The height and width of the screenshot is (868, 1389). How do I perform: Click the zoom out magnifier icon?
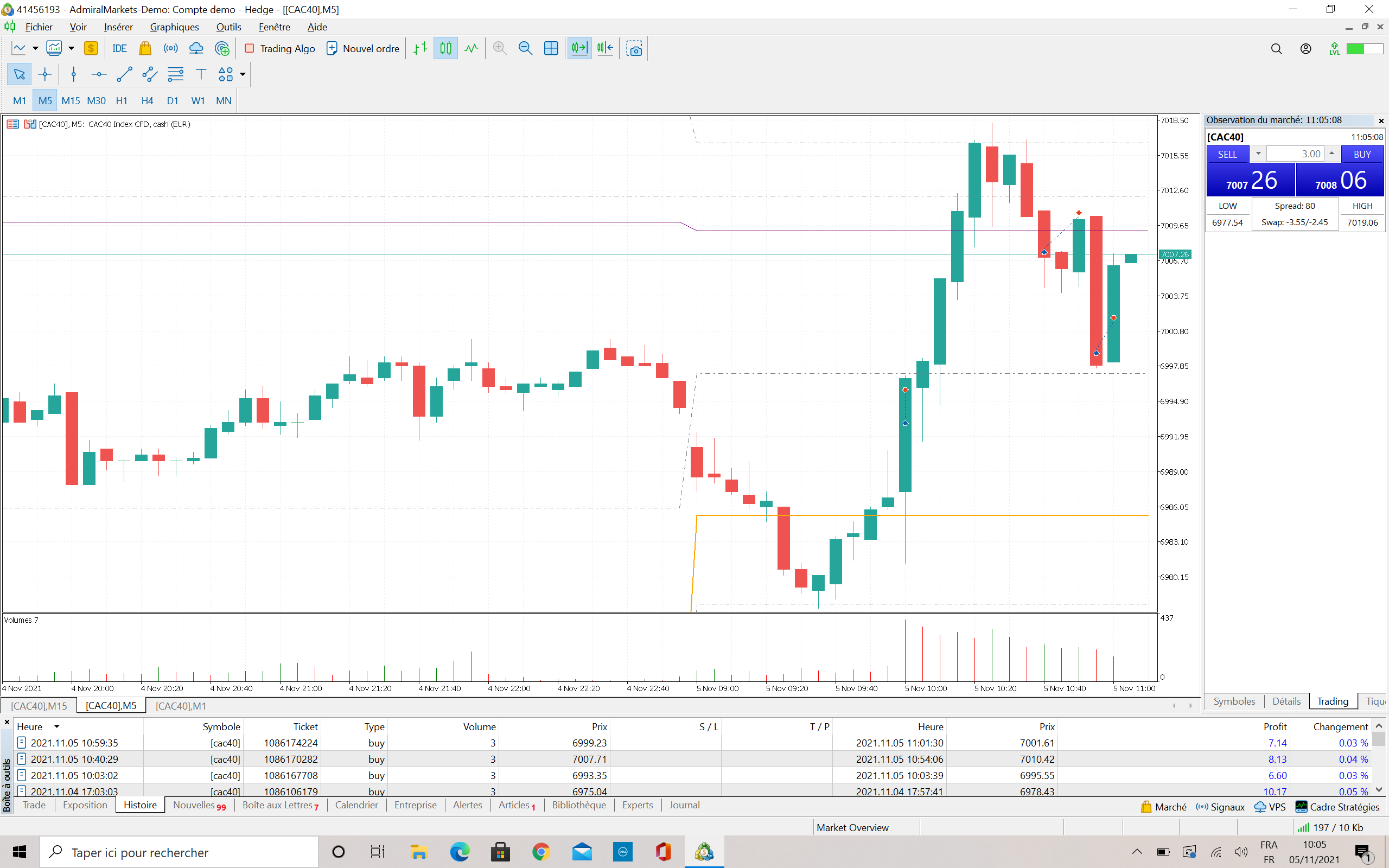(525, 49)
